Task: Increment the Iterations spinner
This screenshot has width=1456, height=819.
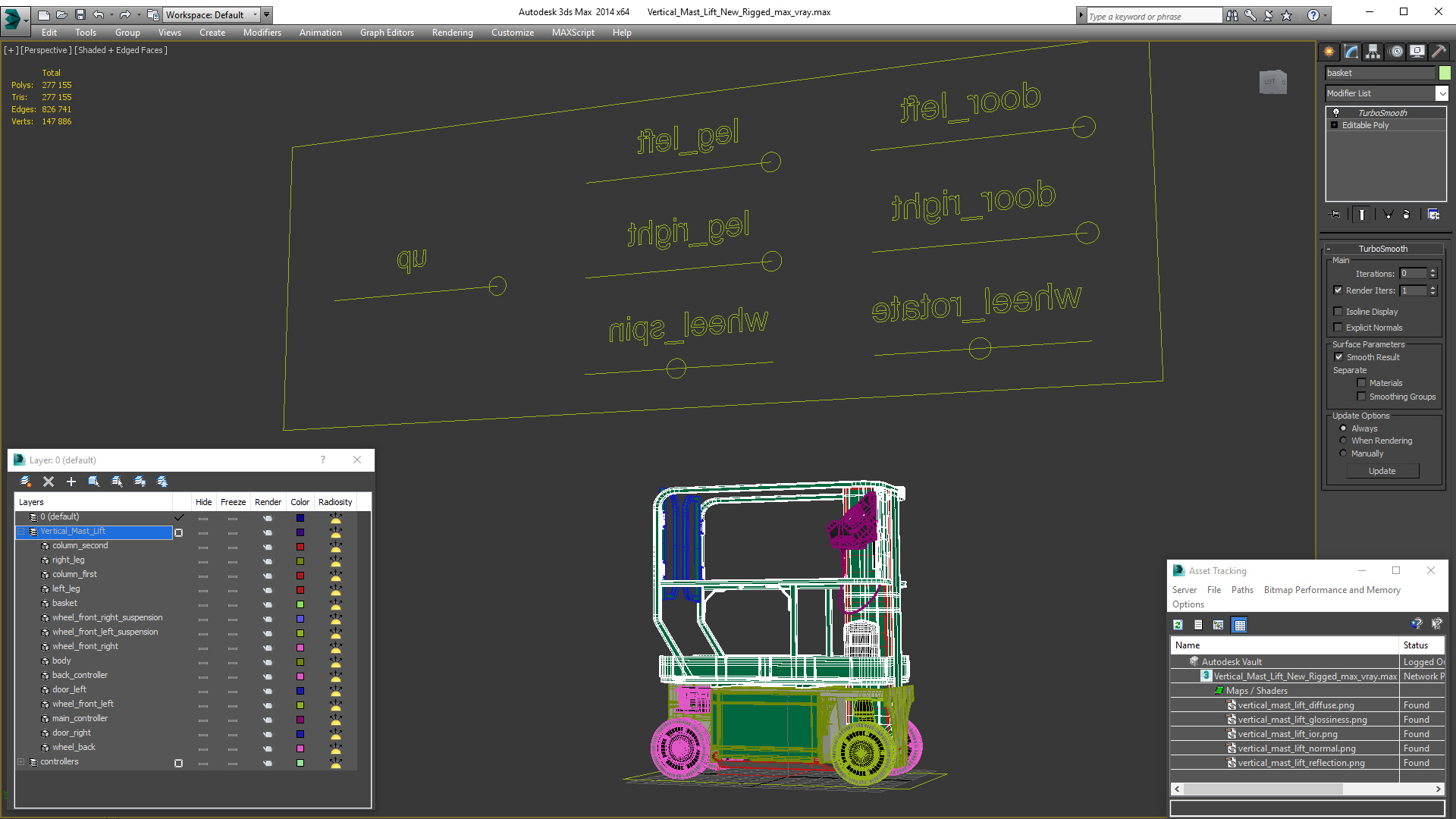Action: [x=1433, y=271]
